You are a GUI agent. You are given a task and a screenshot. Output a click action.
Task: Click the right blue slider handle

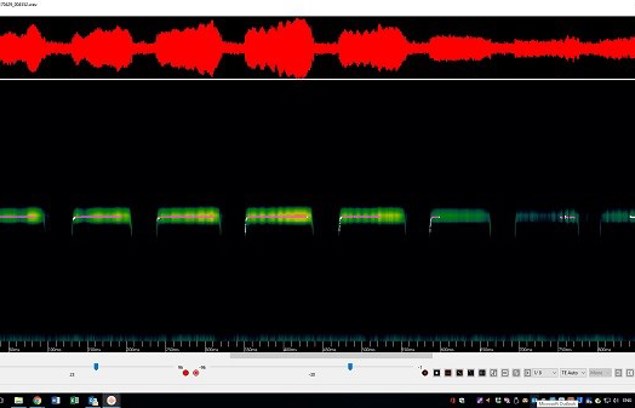click(349, 367)
